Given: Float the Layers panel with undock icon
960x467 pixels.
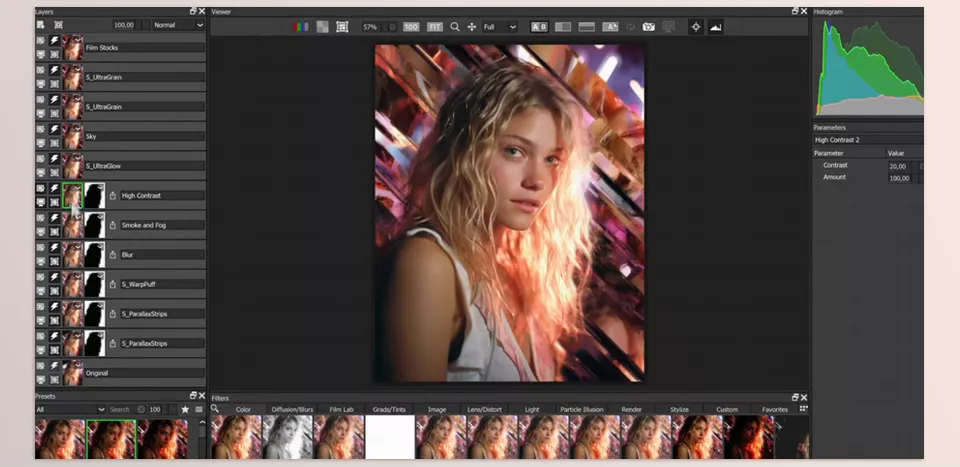Looking at the screenshot, I should (x=193, y=11).
